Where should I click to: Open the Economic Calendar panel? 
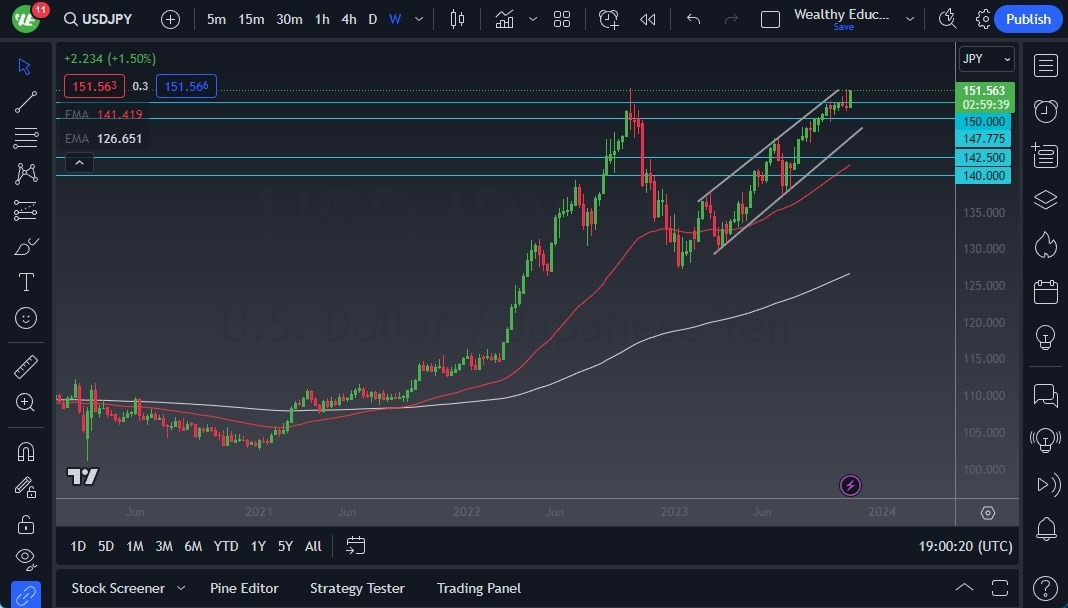(1045, 290)
